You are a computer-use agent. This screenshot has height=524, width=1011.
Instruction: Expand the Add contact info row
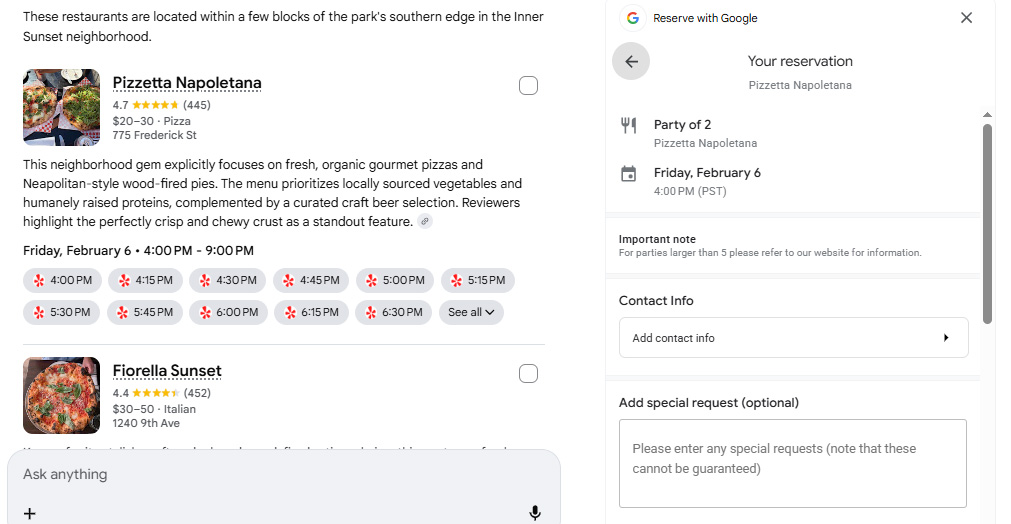[794, 338]
